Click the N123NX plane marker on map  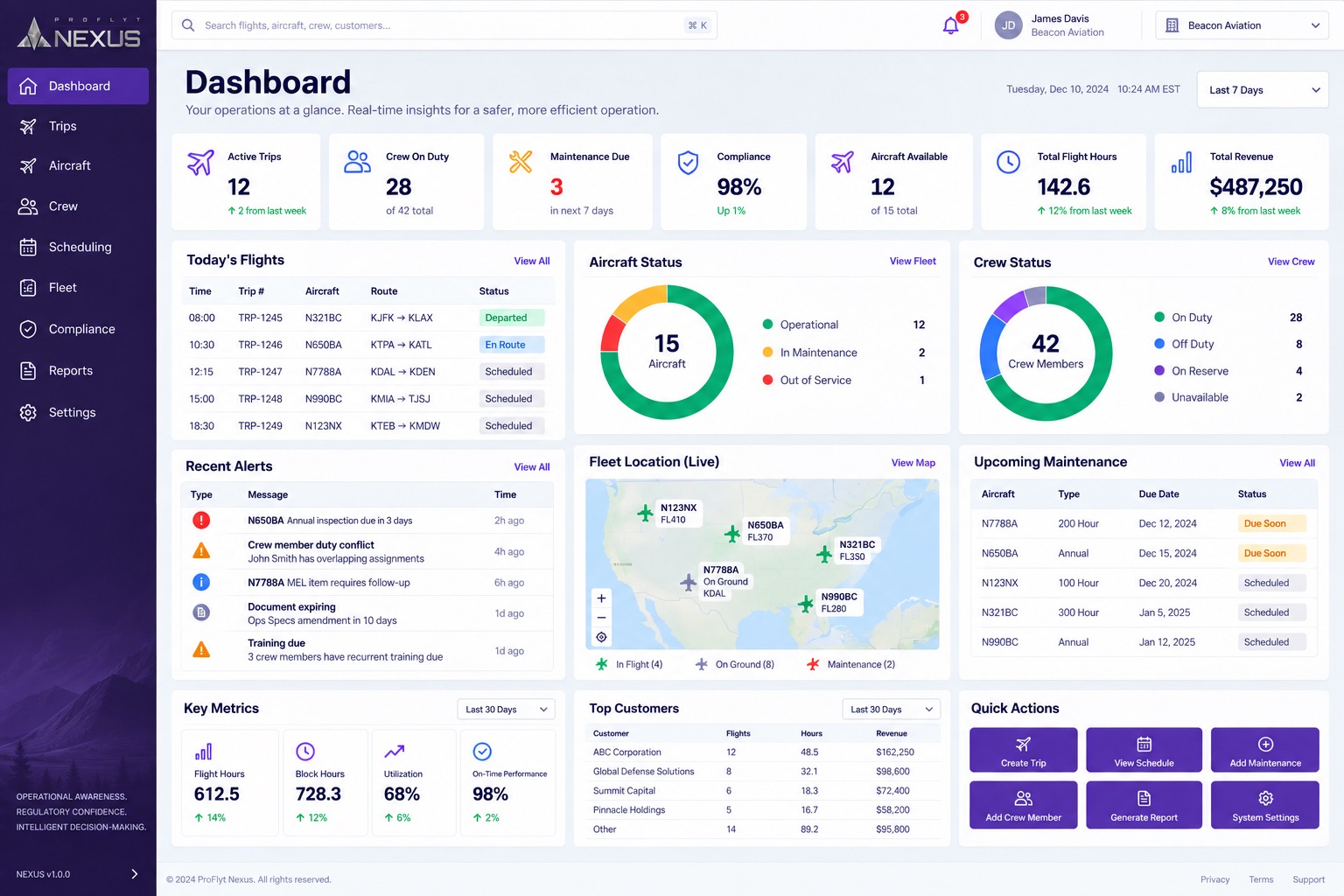point(645,513)
